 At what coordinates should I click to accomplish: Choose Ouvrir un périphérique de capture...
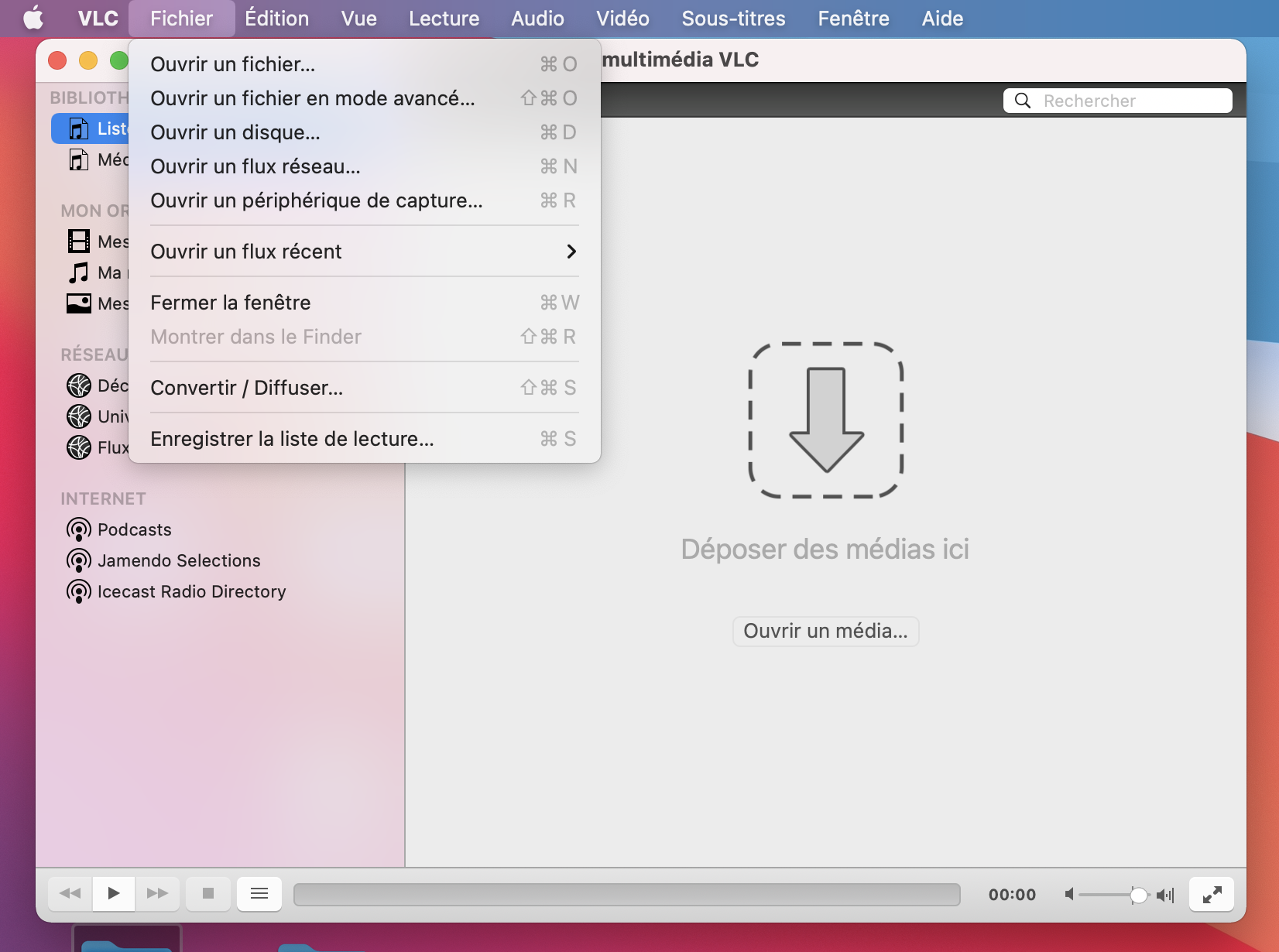365,200
